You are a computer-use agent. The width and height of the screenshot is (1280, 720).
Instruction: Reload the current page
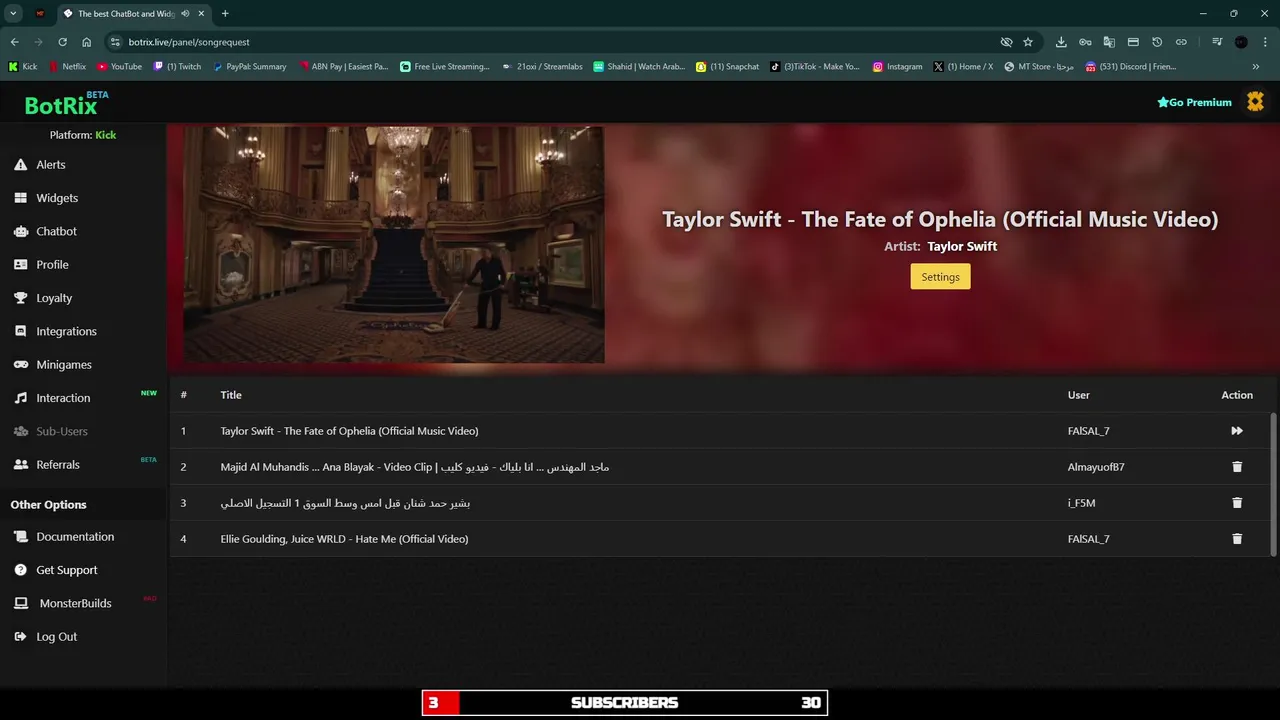pyautogui.click(x=62, y=42)
